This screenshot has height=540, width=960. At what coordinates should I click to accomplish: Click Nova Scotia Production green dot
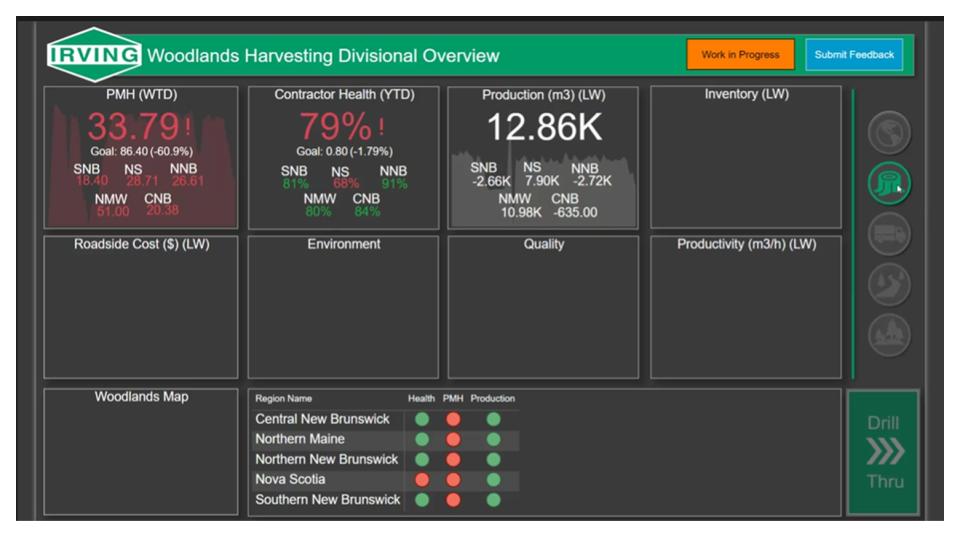(x=493, y=480)
